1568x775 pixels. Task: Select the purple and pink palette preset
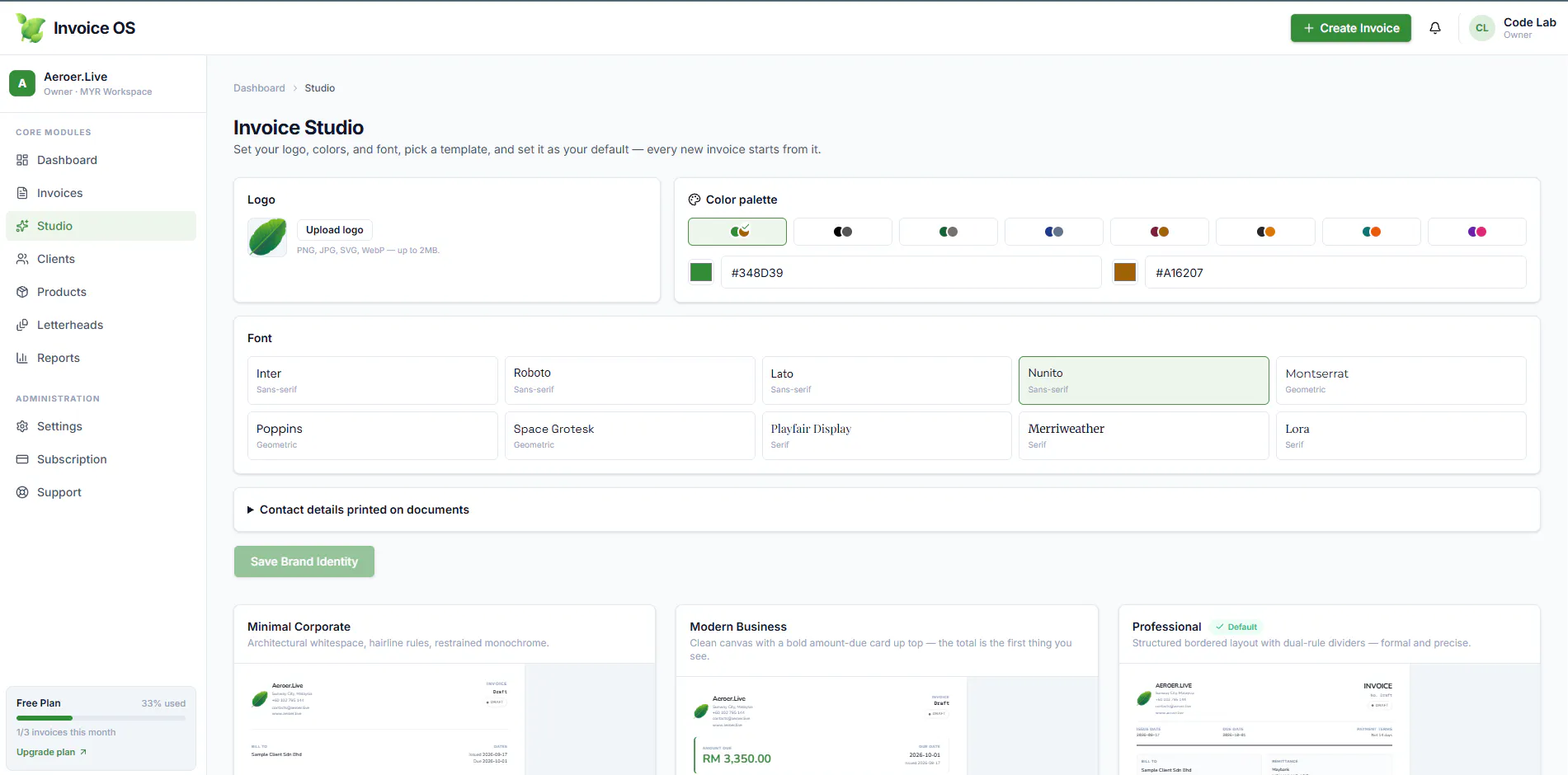[x=1477, y=232]
